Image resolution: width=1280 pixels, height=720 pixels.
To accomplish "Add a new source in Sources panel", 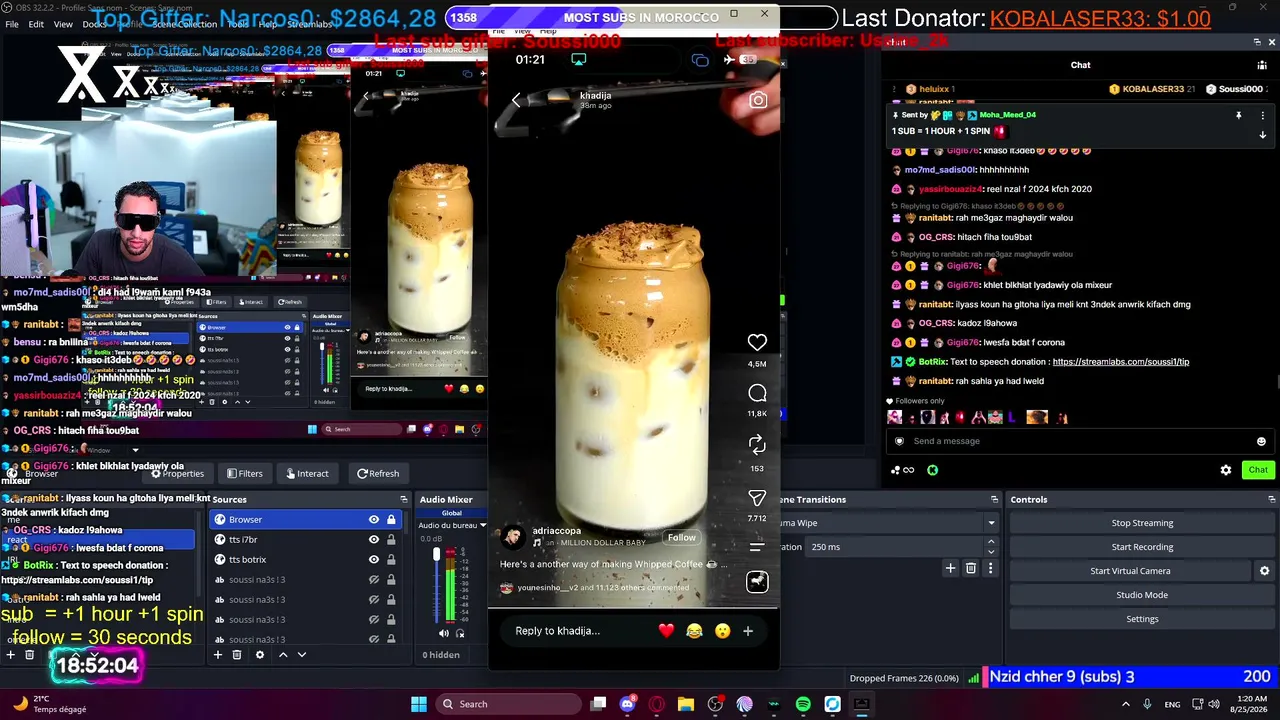I will click(x=217, y=655).
